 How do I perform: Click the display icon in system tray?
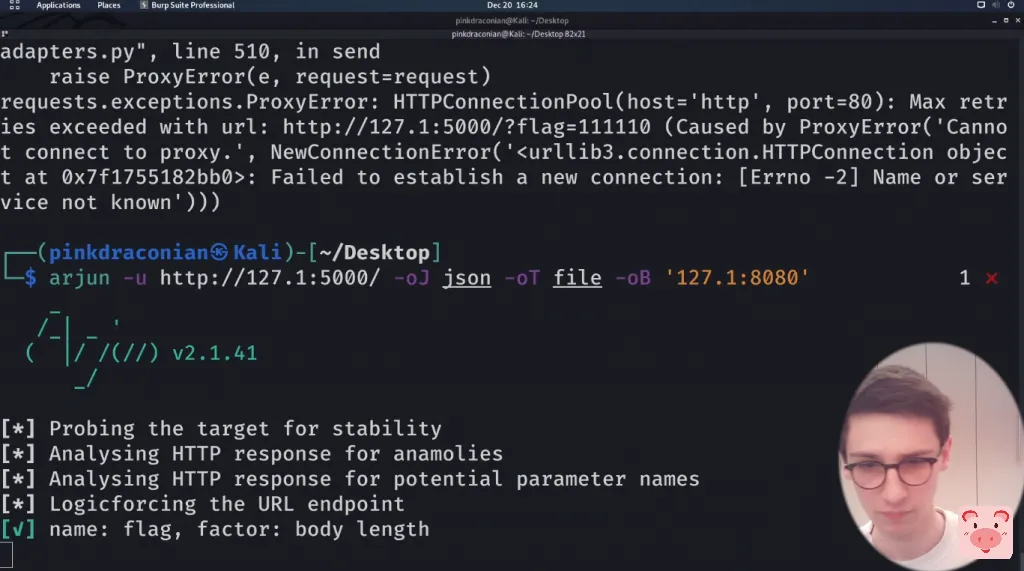pyautogui.click(x=981, y=5)
